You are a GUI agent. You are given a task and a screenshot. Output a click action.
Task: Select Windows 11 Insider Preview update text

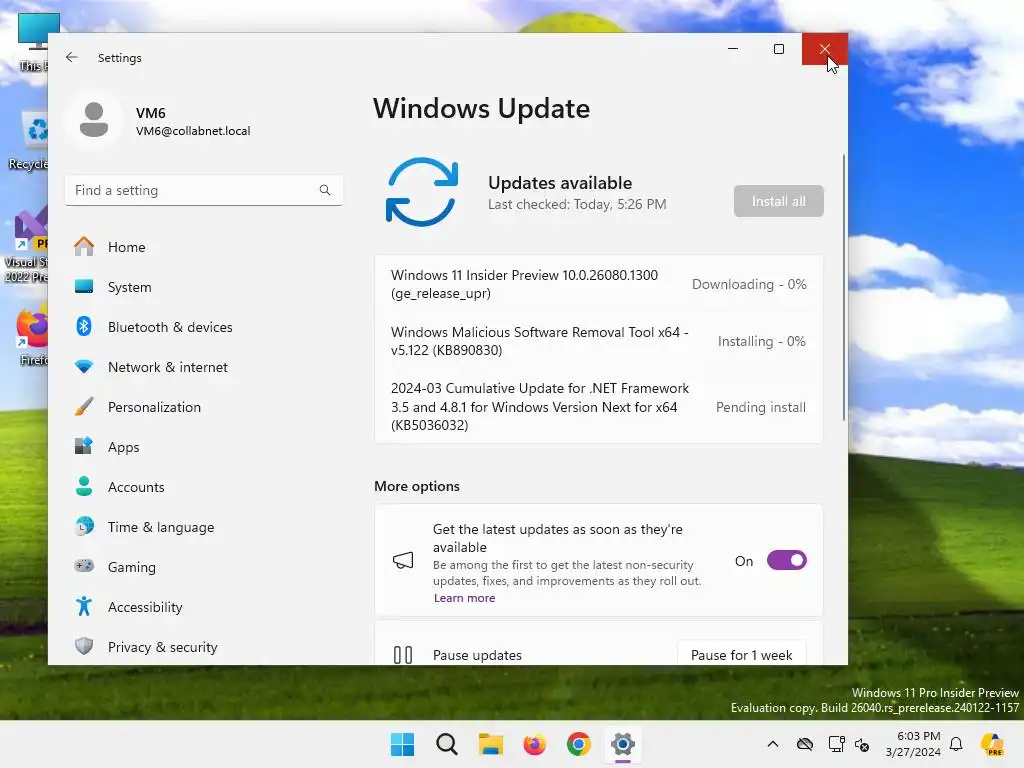[524, 284]
